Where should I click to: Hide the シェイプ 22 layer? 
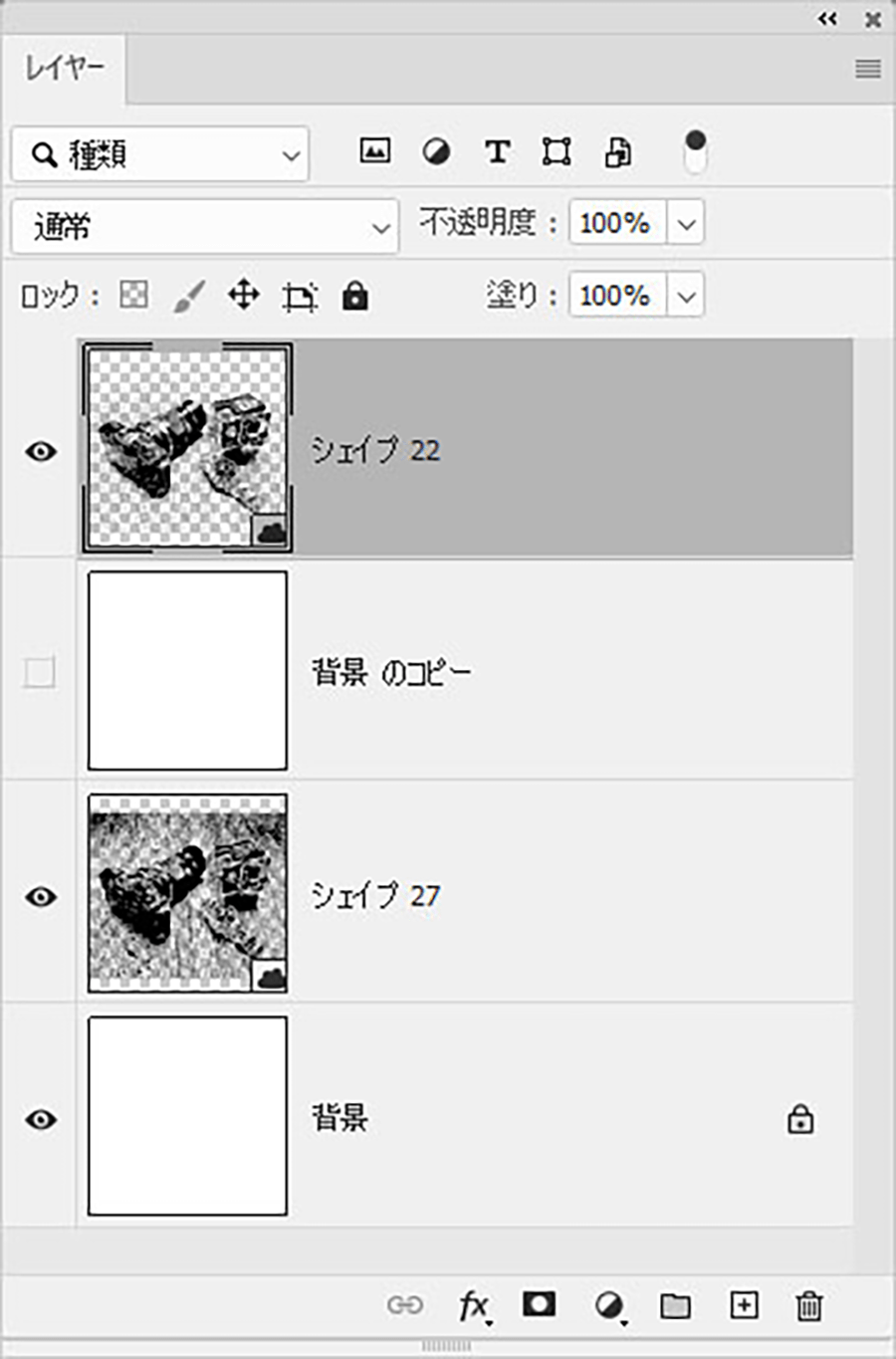click(40, 452)
